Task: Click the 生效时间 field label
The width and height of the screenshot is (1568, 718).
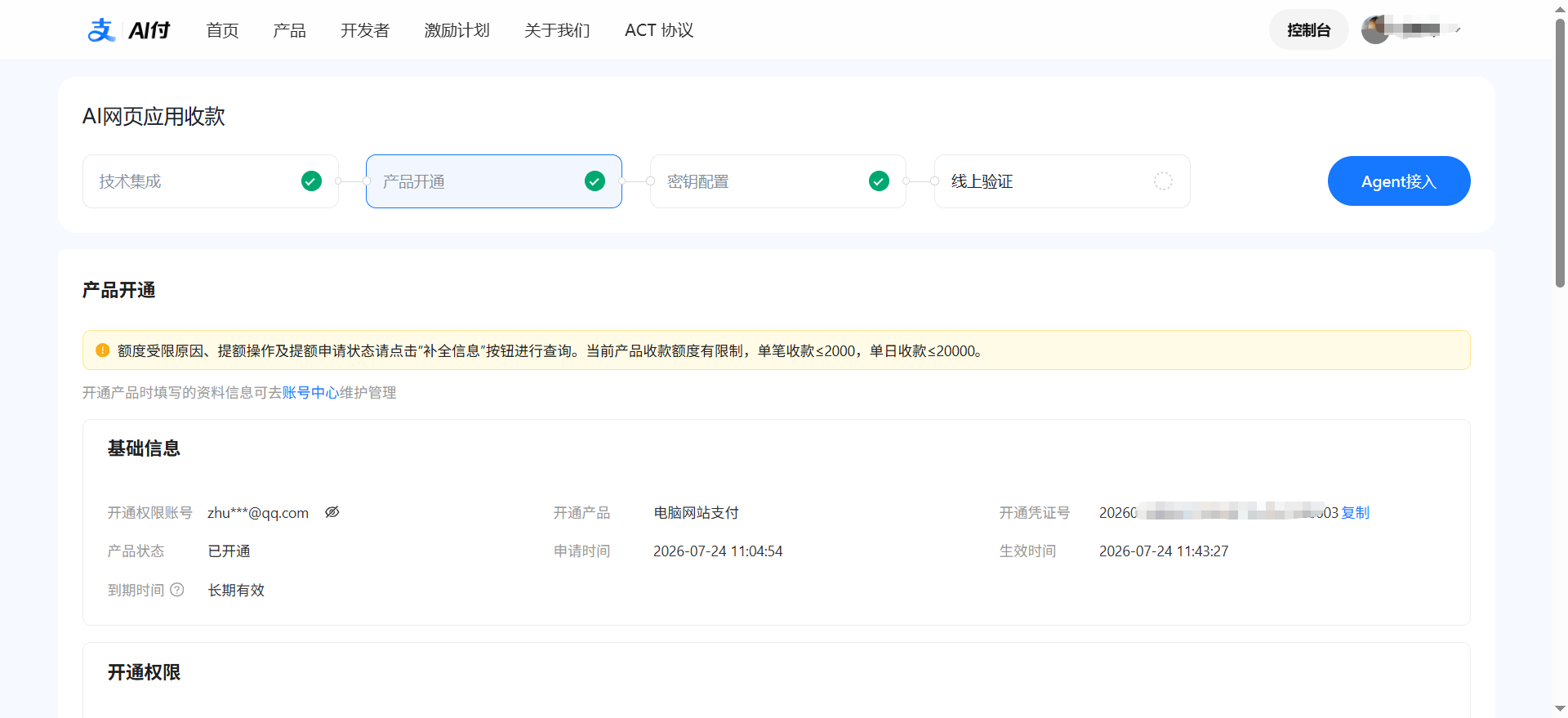Action: pyautogui.click(x=1028, y=551)
